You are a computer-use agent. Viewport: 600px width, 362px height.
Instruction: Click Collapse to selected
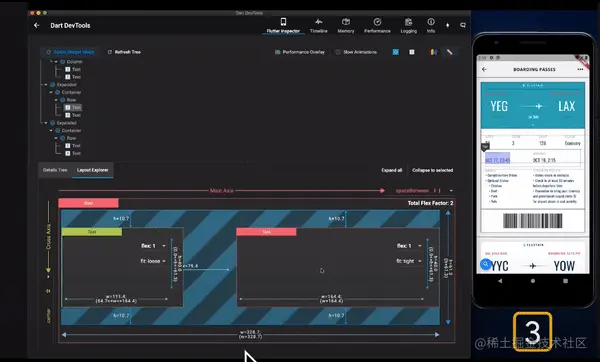click(x=432, y=170)
